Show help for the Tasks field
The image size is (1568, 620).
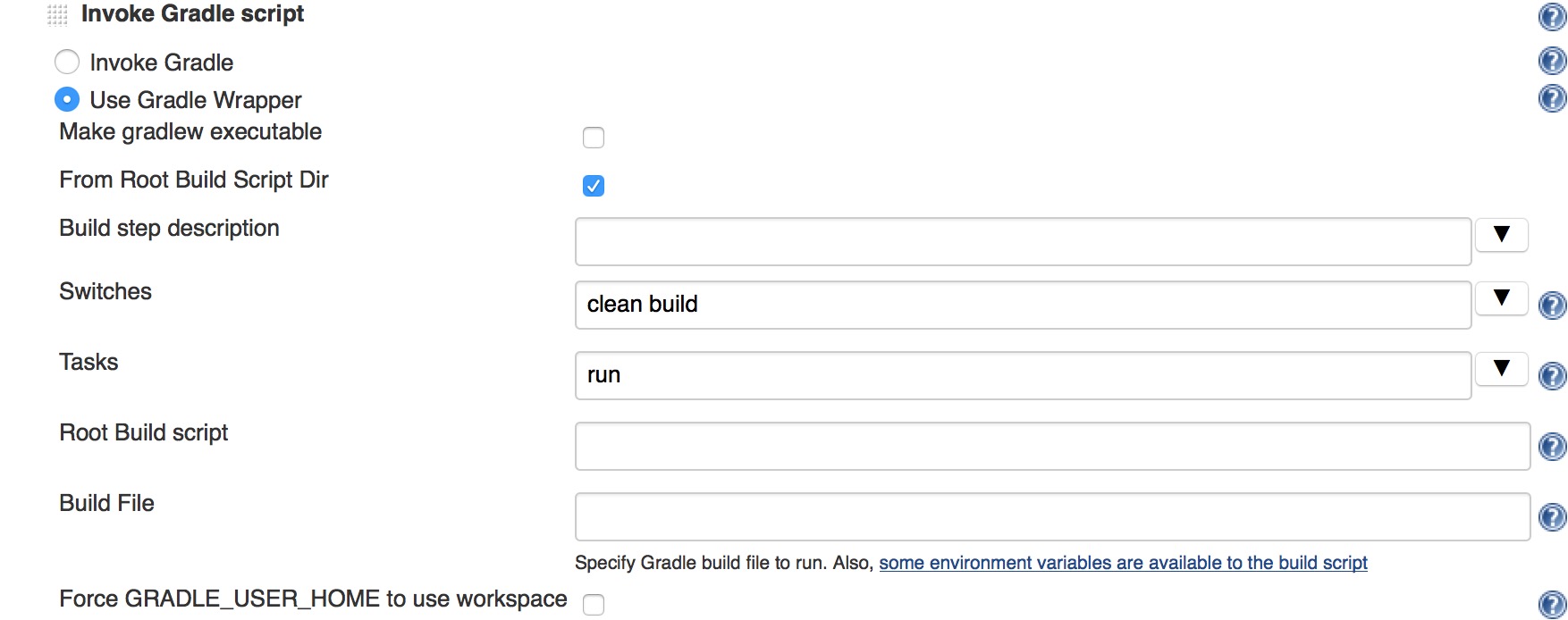pyautogui.click(x=1552, y=376)
